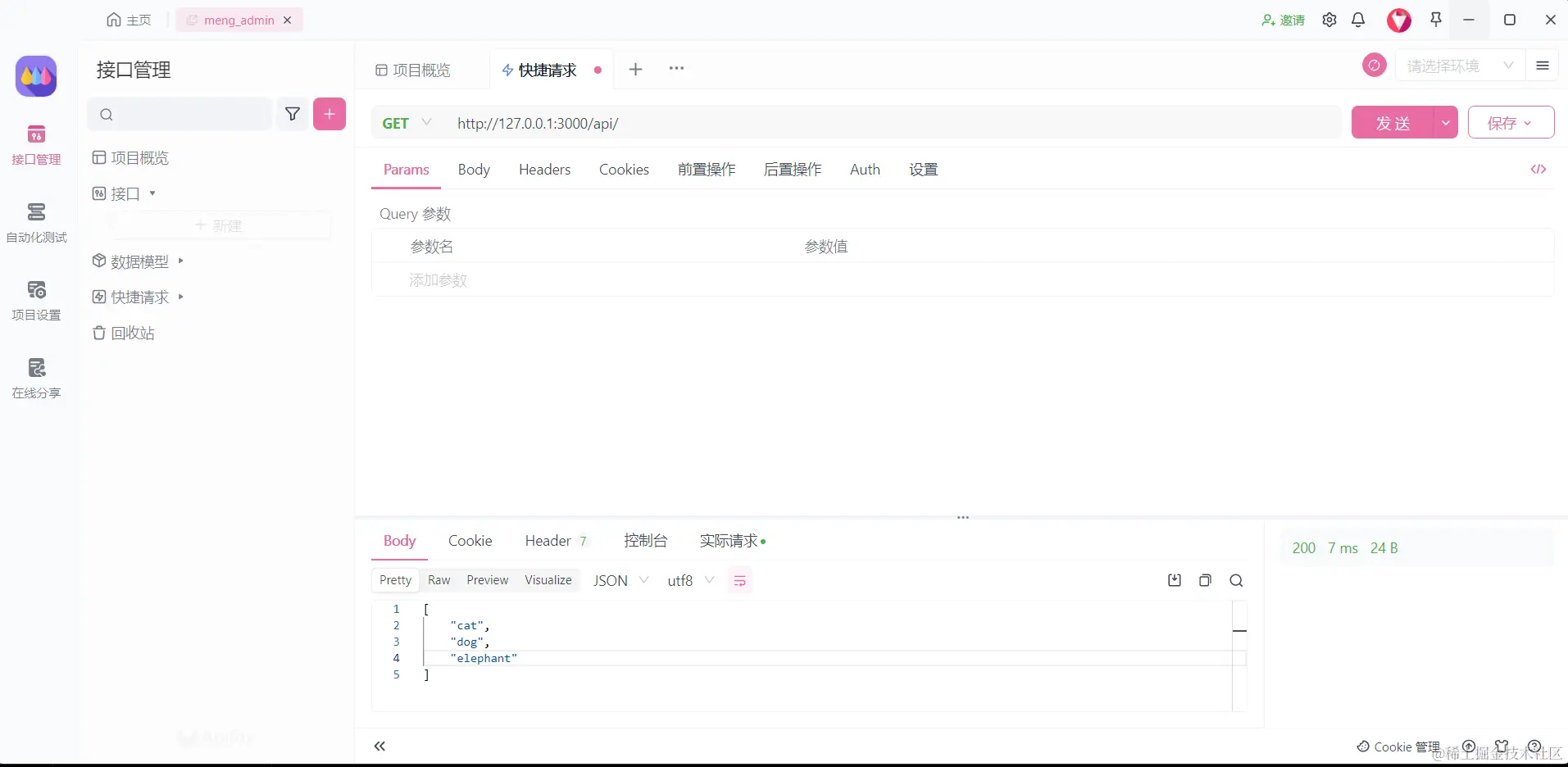
Task: Add a new tab with plus icon
Action: [x=635, y=70]
